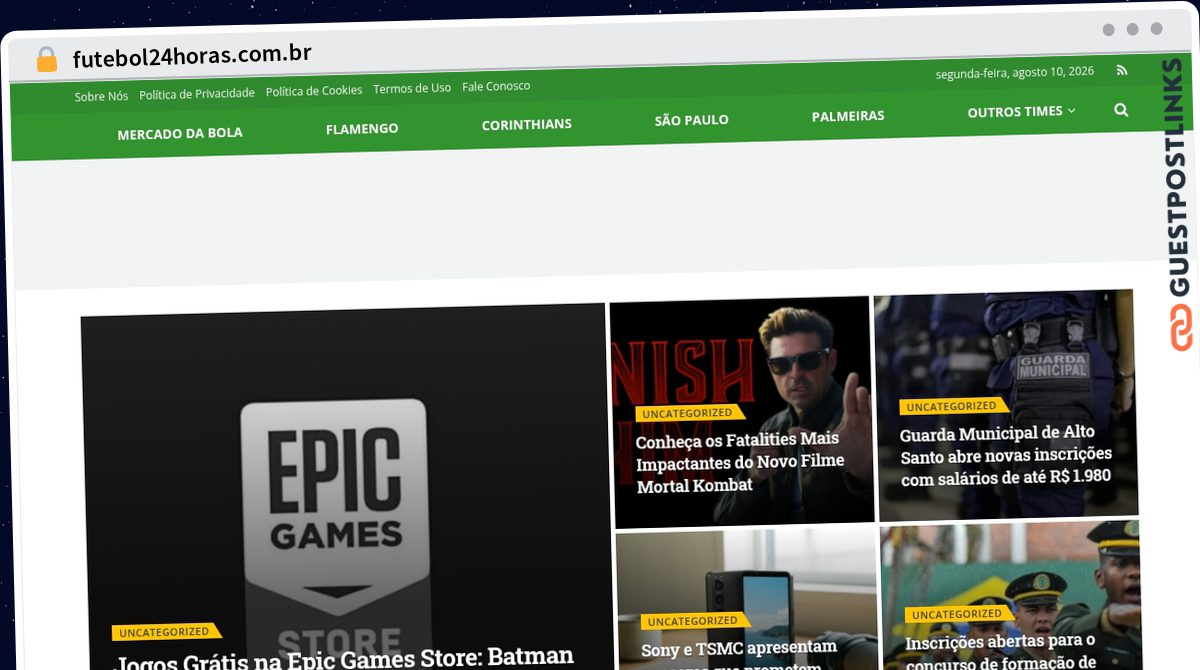Screen dimensions: 1200x670
Task: Click Uncategorized tag on Epic Games article
Action: tap(165, 632)
